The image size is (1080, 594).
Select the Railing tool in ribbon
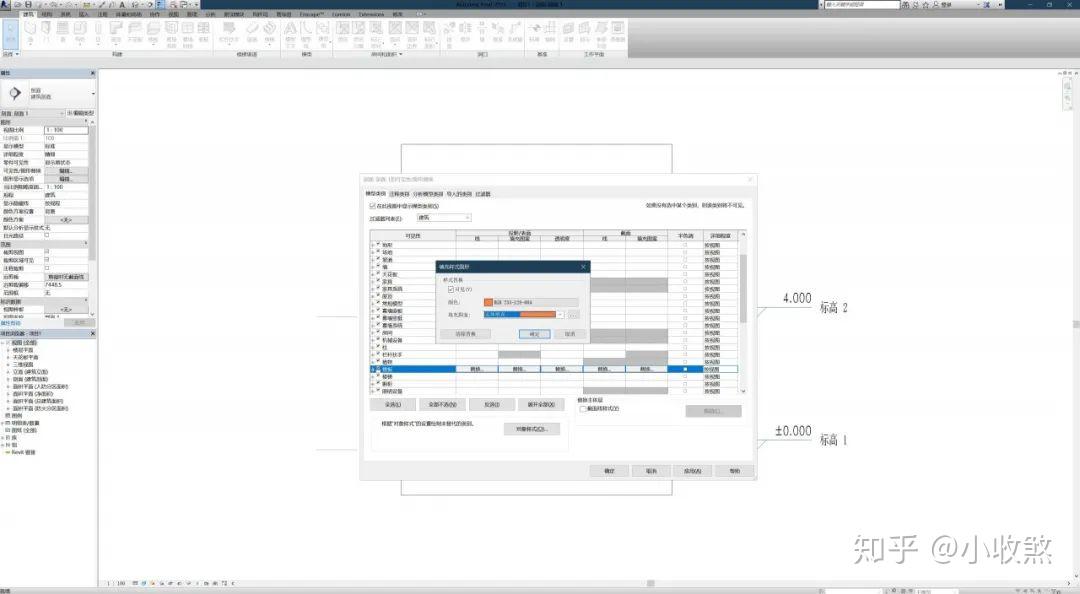229,32
